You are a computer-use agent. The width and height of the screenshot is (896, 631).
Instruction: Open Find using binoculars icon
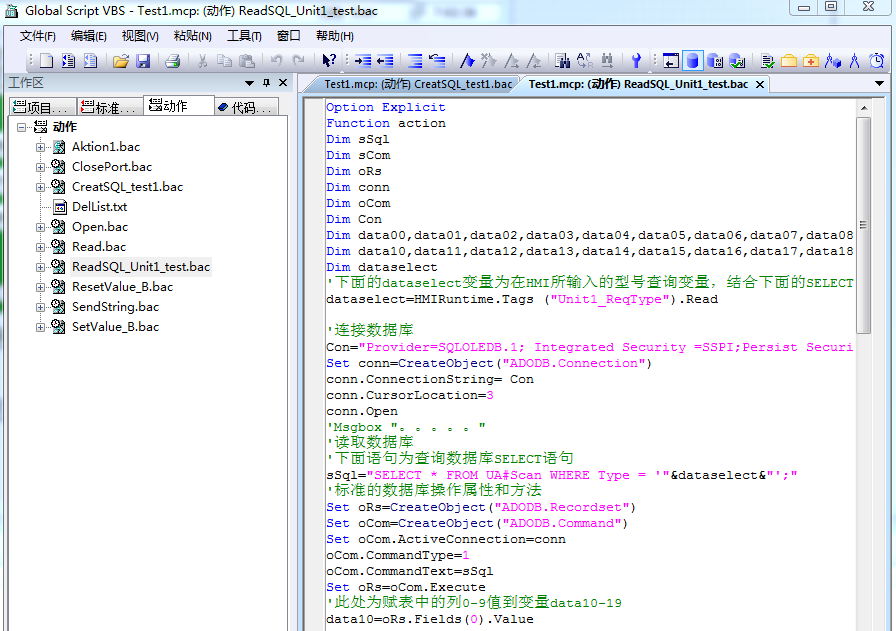pyautogui.click(x=562, y=61)
